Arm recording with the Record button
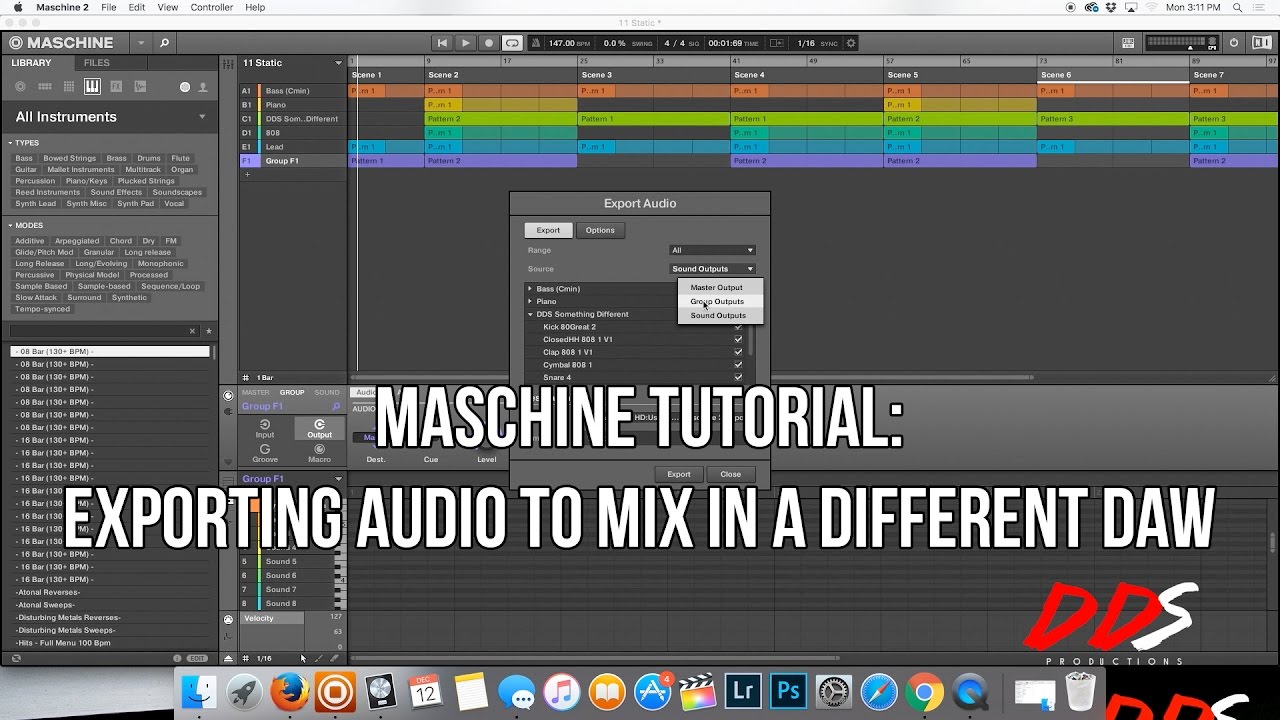This screenshot has height=720, width=1280. [x=489, y=43]
